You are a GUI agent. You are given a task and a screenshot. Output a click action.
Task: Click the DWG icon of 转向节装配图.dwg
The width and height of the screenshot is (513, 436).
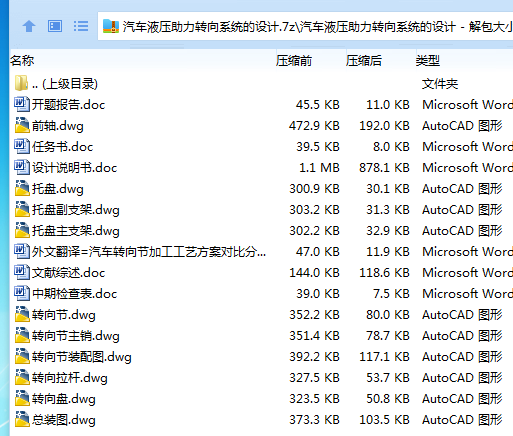22,356
